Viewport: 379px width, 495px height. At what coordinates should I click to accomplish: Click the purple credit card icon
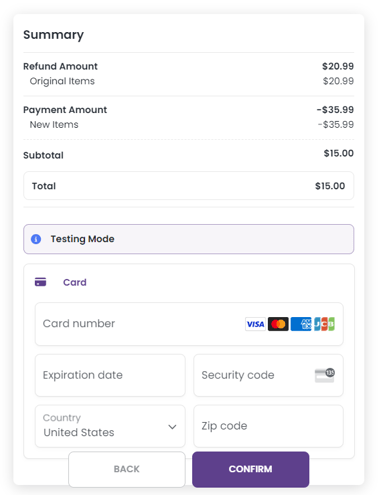coord(41,282)
